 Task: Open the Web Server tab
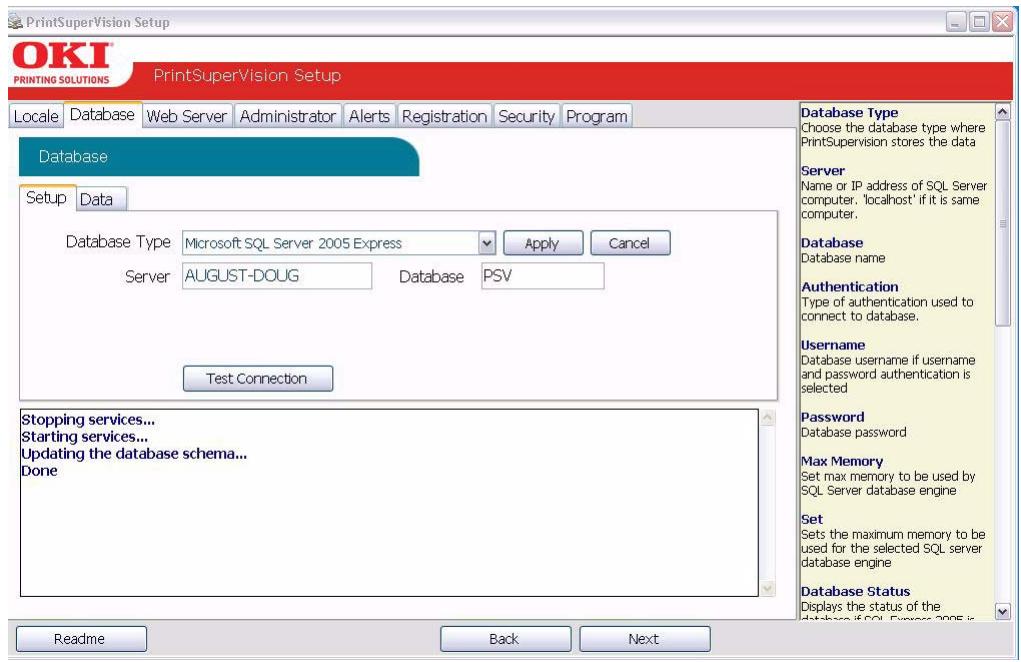186,116
